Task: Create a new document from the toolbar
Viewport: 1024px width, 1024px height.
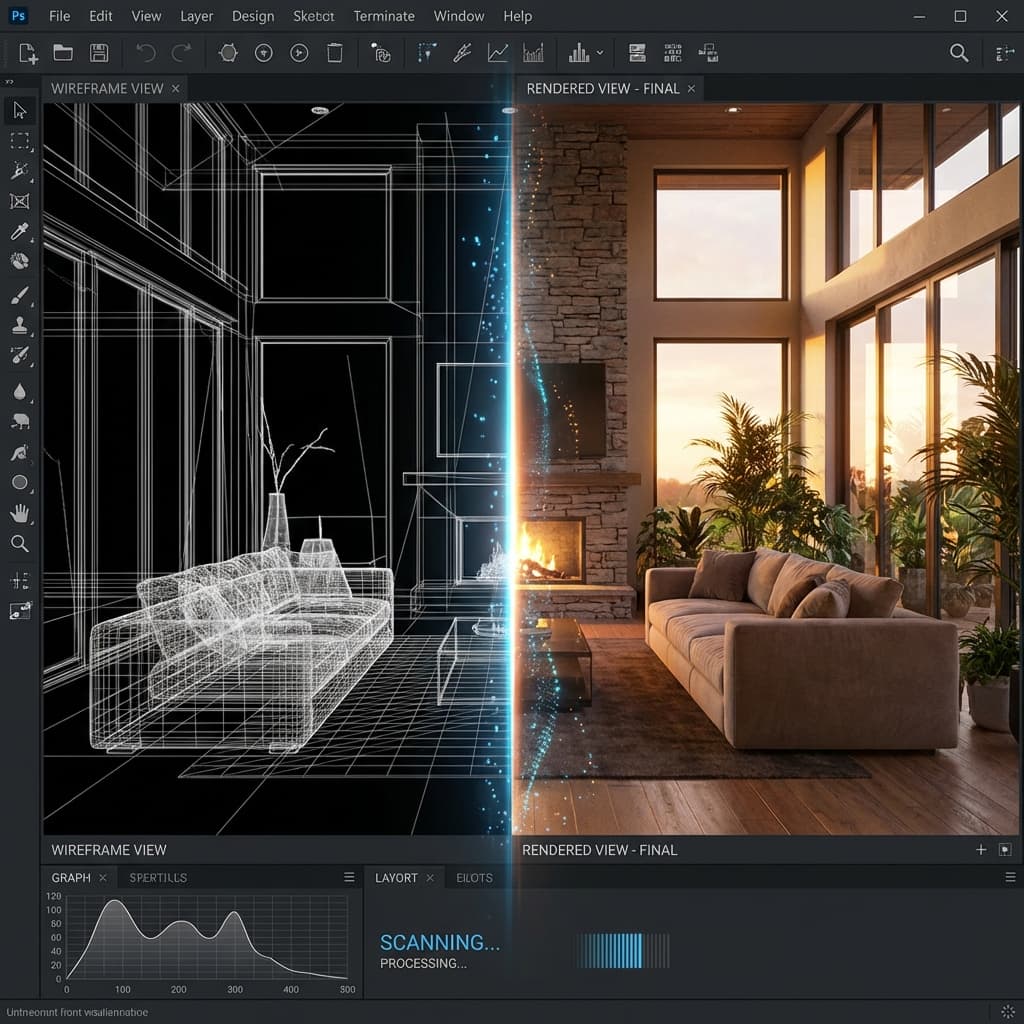Action: 27,52
